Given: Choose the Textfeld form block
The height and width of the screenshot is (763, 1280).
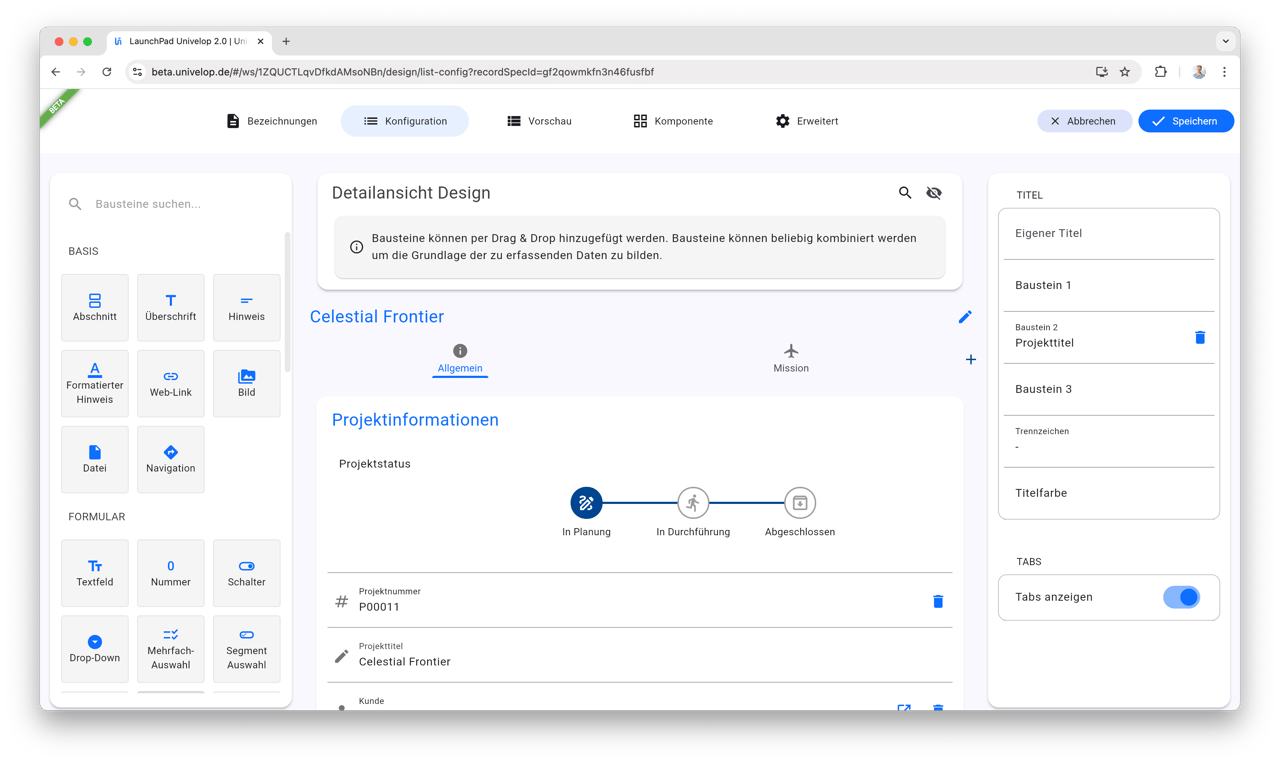Looking at the screenshot, I should [95, 573].
